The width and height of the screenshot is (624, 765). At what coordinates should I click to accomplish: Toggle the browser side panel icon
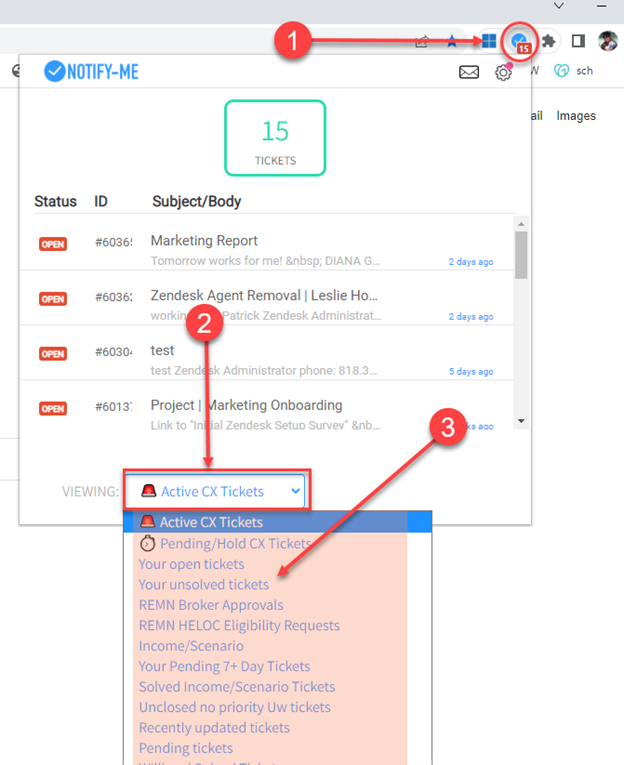point(578,41)
